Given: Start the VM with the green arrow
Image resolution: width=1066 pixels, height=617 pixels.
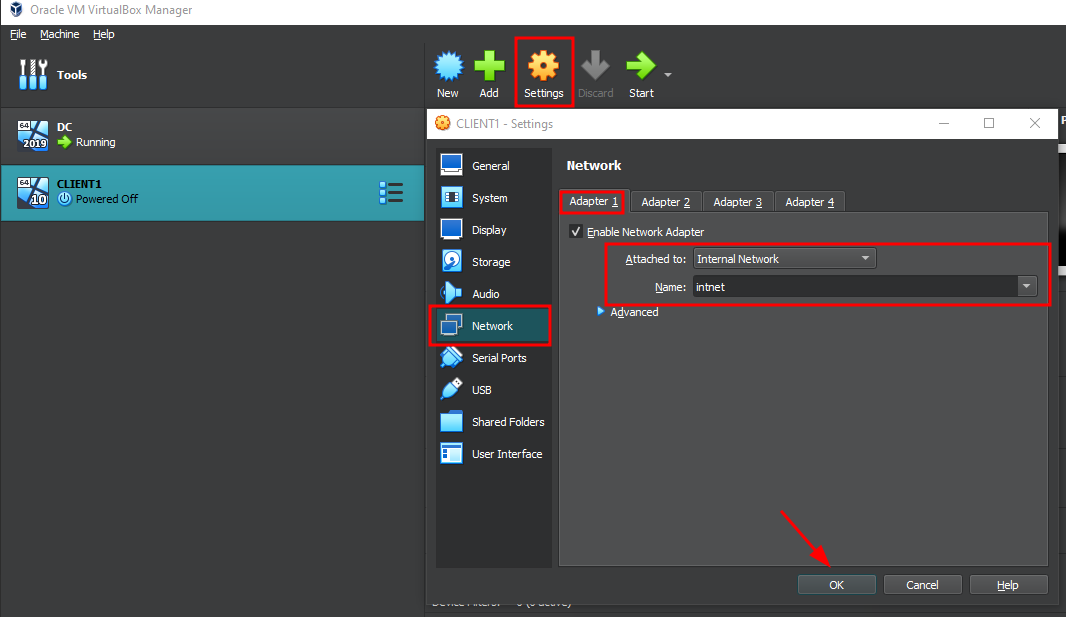Looking at the screenshot, I should tap(640, 68).
